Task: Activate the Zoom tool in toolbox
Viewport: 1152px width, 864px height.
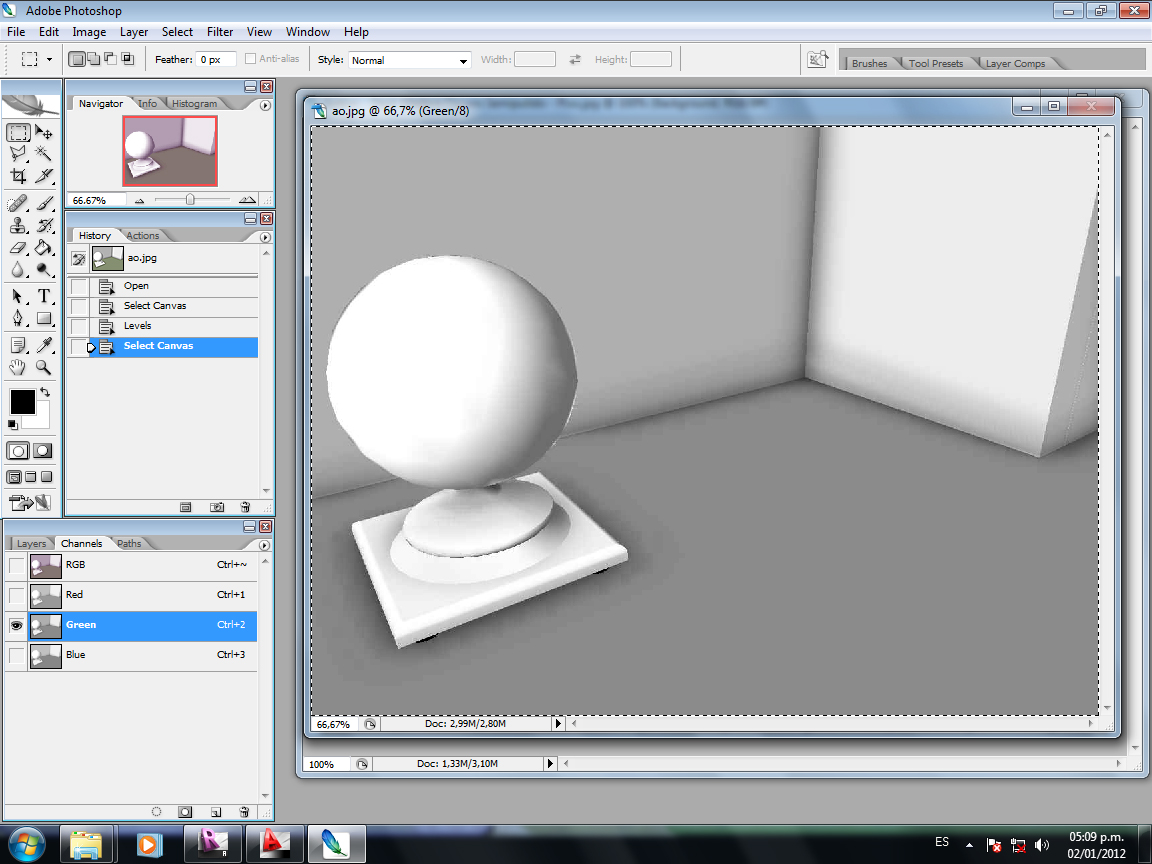Action: 44,367
